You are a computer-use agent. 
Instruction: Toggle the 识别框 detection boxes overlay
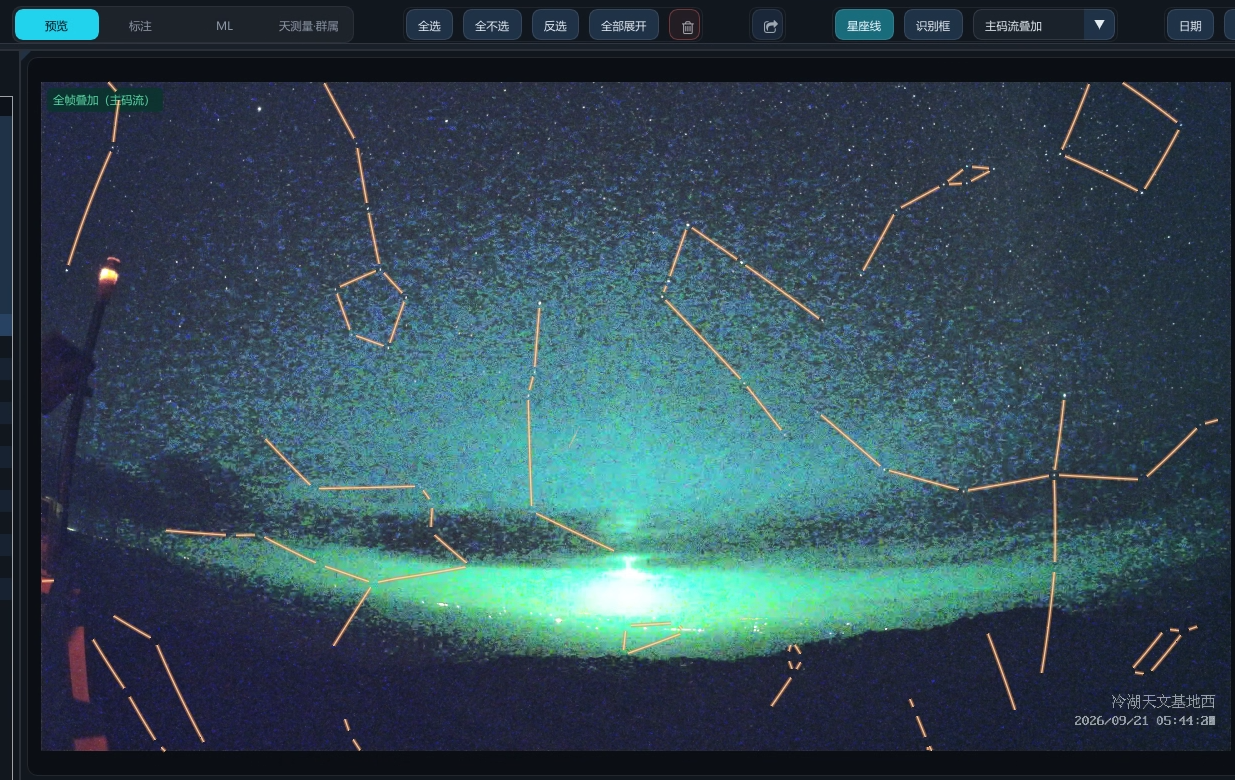click(x=933, y=26)
